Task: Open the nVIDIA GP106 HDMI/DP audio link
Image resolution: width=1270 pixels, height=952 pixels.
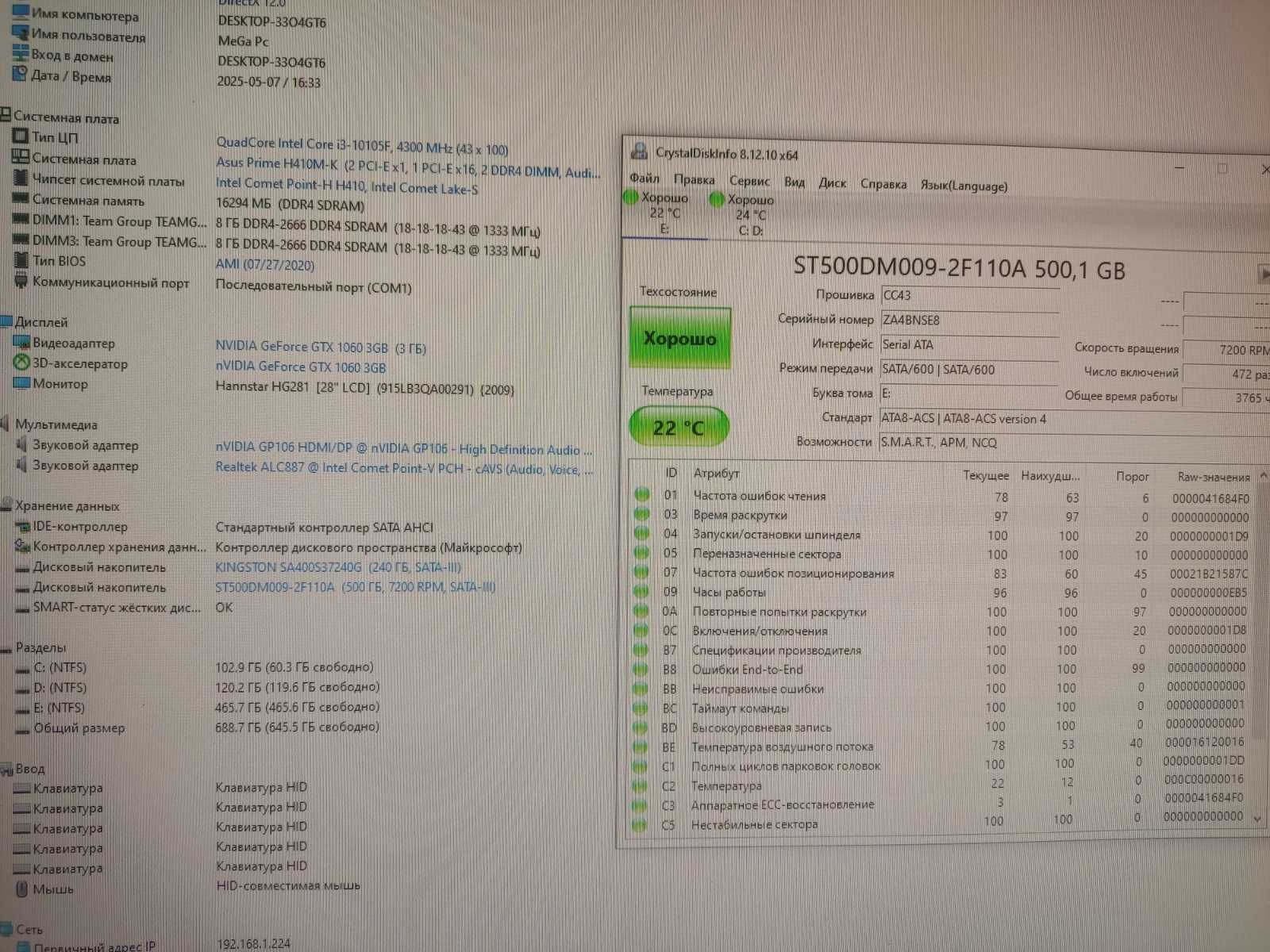Action: (404, 449)
